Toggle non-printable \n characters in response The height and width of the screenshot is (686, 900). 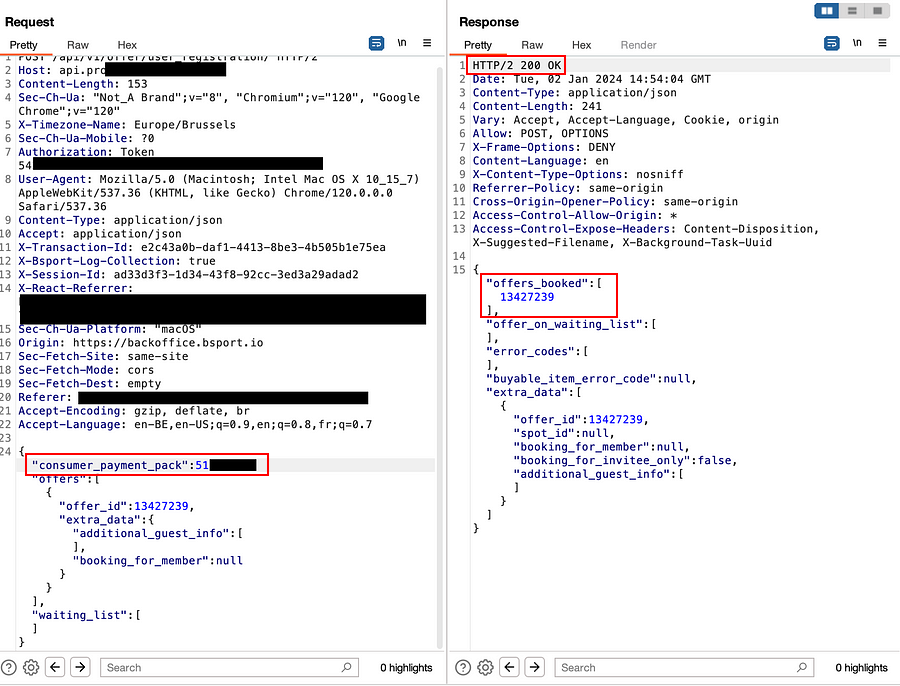[x=857, y=44]
